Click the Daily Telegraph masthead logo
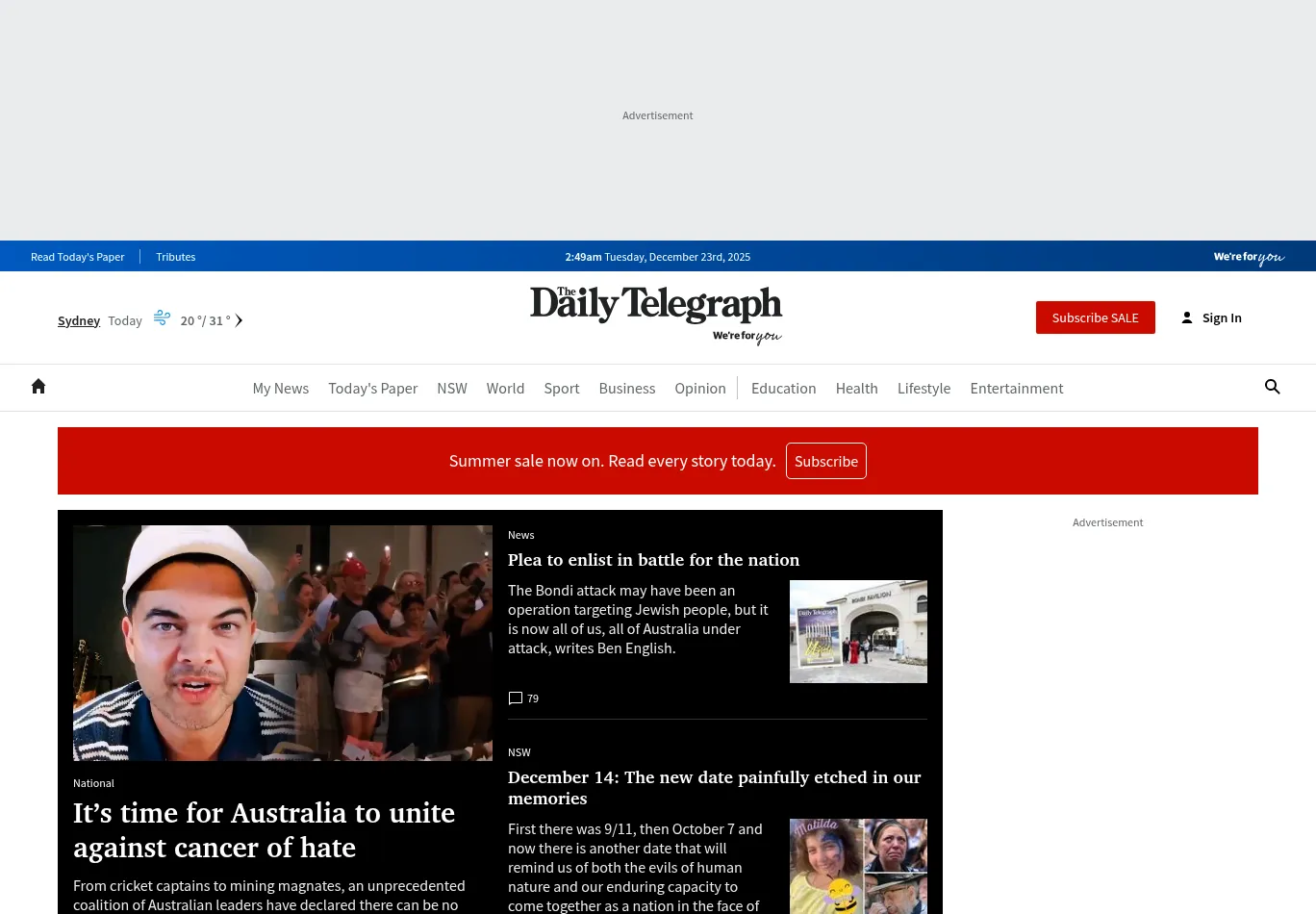The width and height of the screenshot is (1316, 914). coord(656,306)
